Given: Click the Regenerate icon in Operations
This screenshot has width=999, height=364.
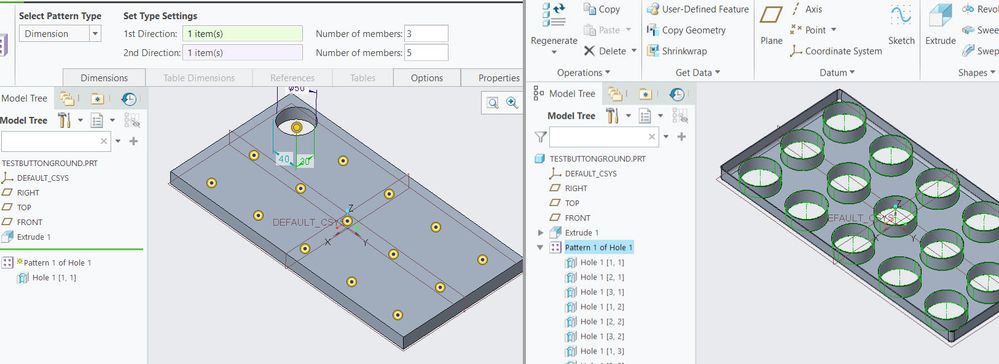Looking at the screenshot, I should [x=554, y=15].
